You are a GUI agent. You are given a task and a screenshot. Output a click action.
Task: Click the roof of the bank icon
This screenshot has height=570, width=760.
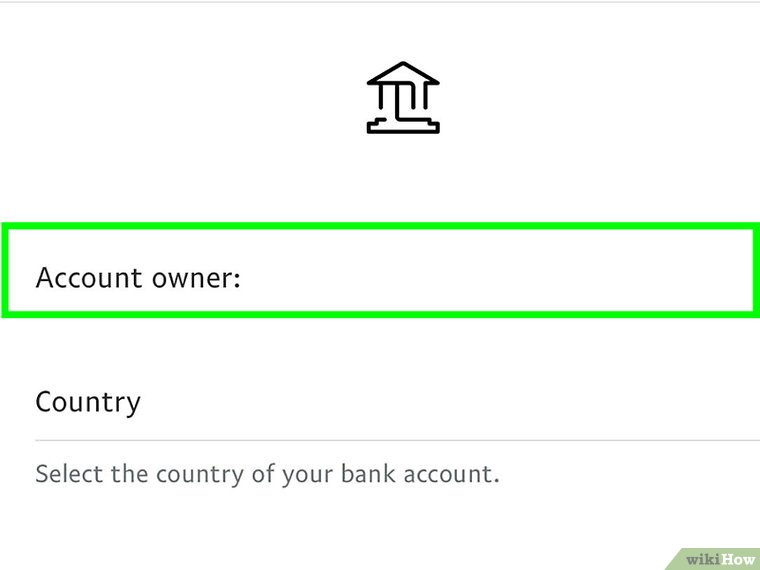[402, 76]
